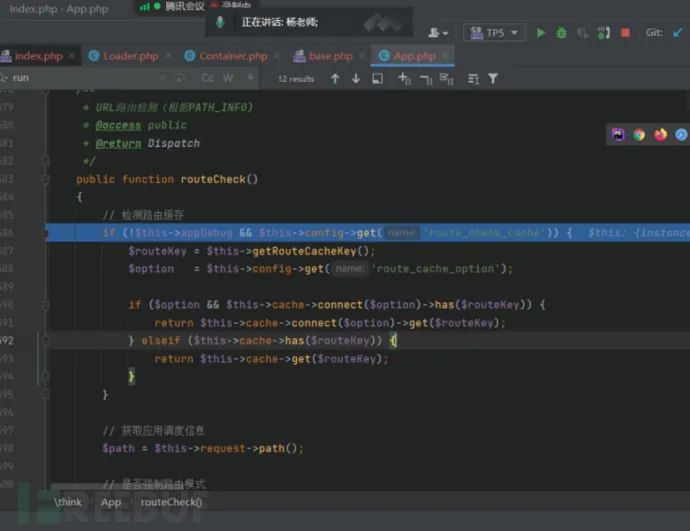Toggle listening for PHP debug connections
The height and width of the screenshot is (531, 690).
pos(604,33)
